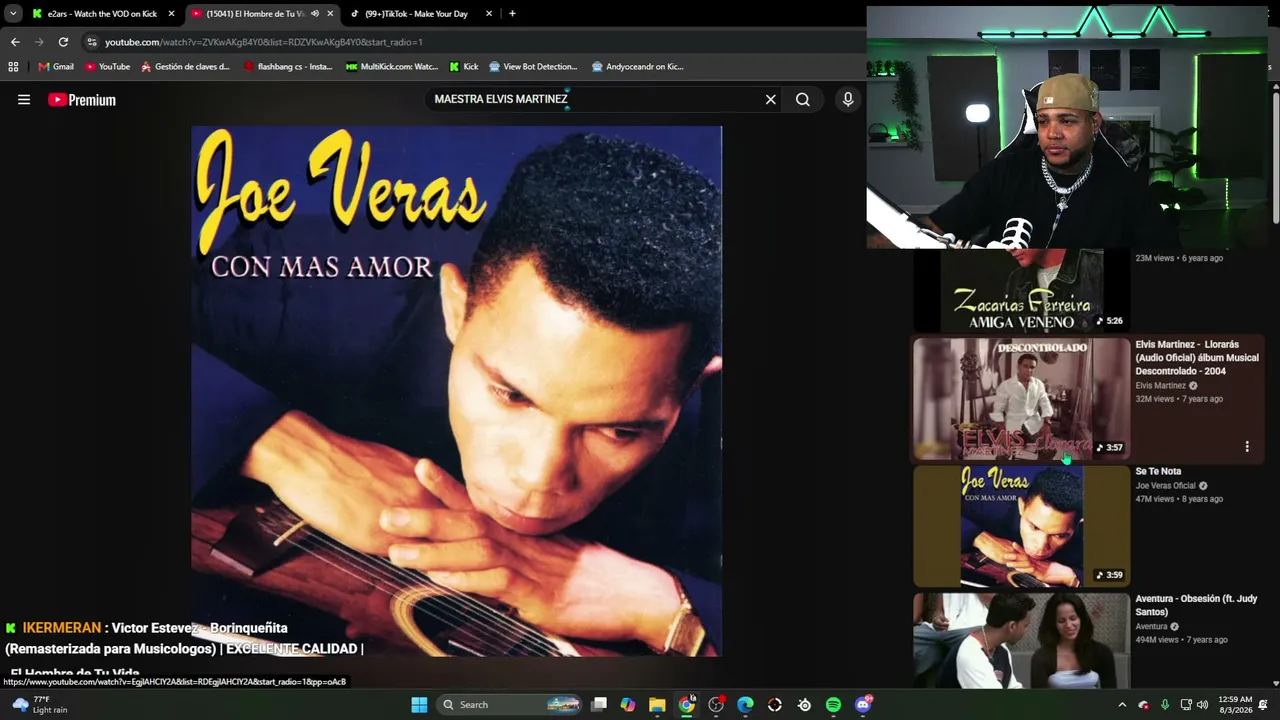The width and height of the screenshot is (1280, 720).
Task: Launch Copilot from the taskbar
Action: (628, 705)
